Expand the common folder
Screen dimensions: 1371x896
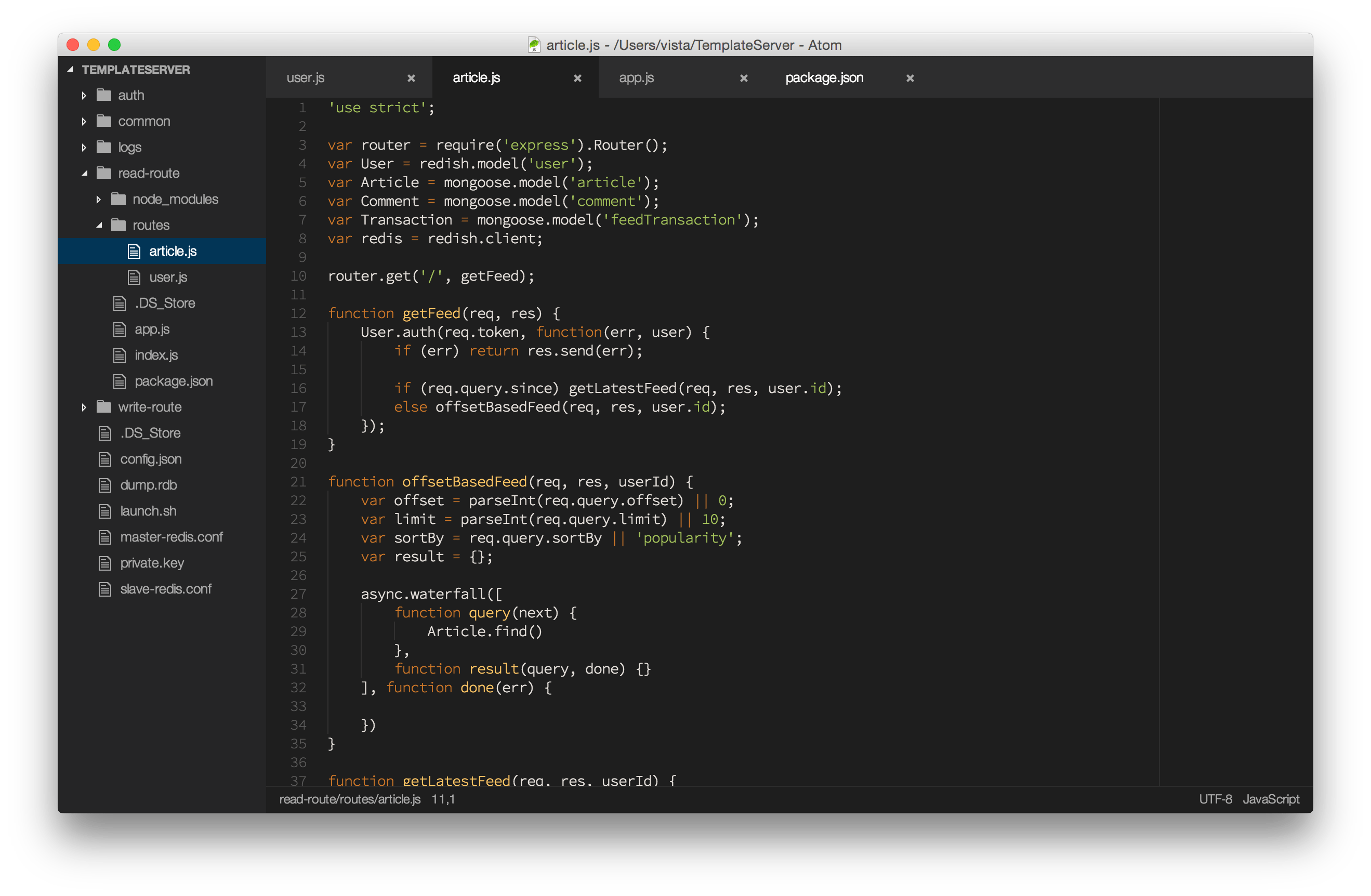coord(84,121)
